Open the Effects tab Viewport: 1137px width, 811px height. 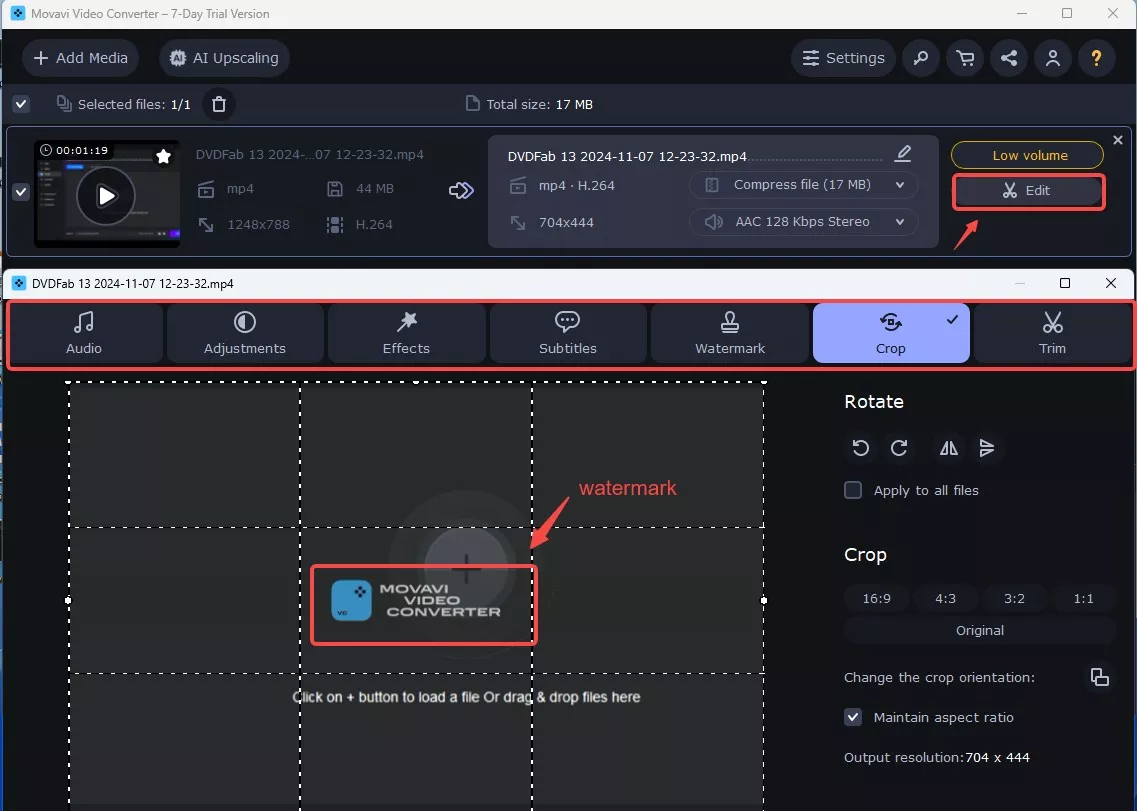tap(406, 333)
